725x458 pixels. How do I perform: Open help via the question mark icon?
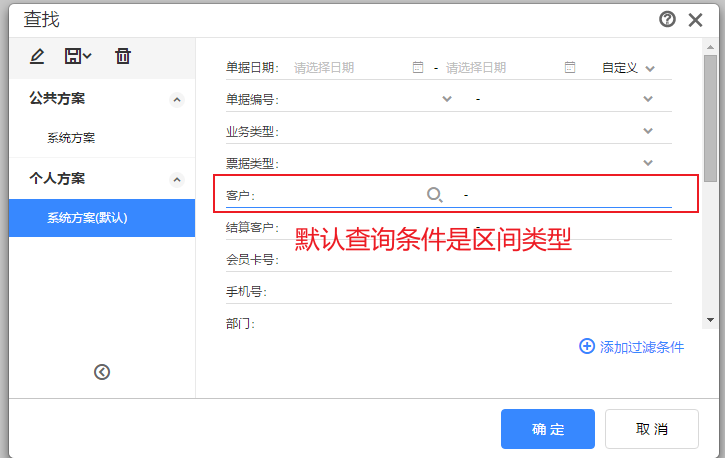[667, 19]
